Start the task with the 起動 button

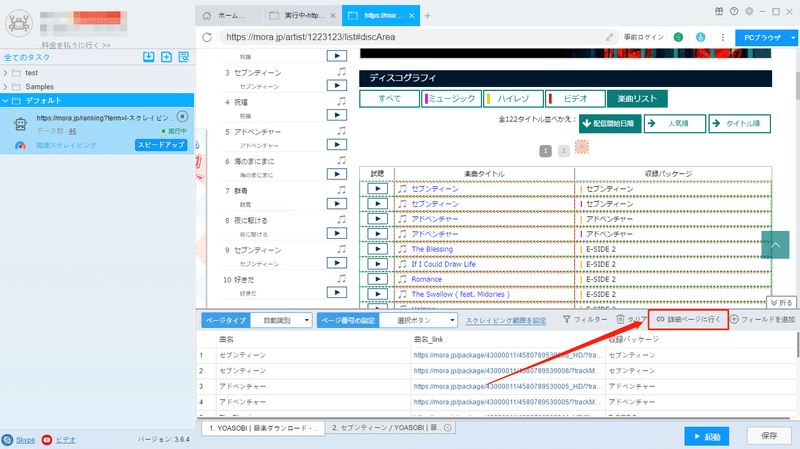[x=707, y=436]
